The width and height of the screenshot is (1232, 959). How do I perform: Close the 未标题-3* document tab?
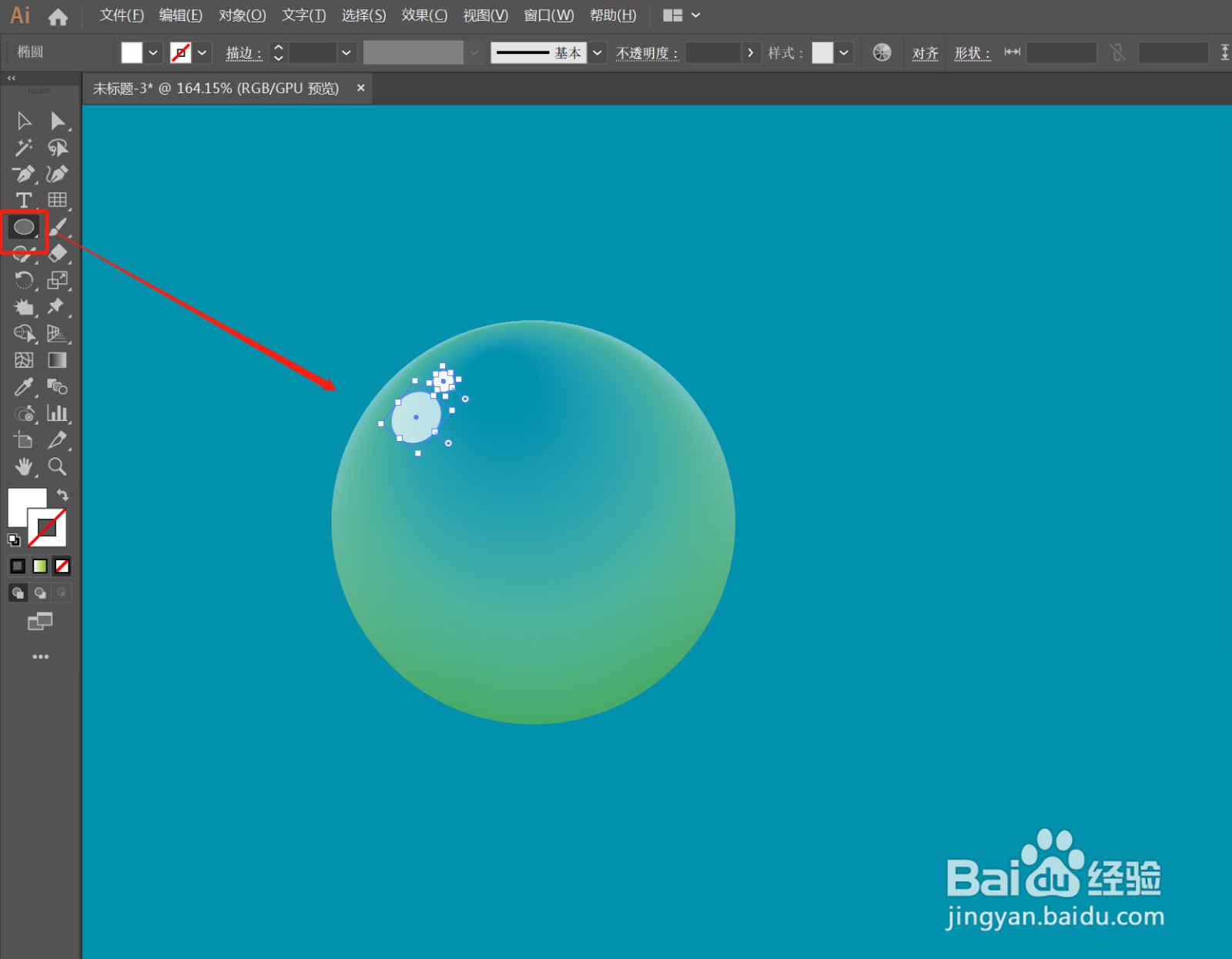click(360, 88)
